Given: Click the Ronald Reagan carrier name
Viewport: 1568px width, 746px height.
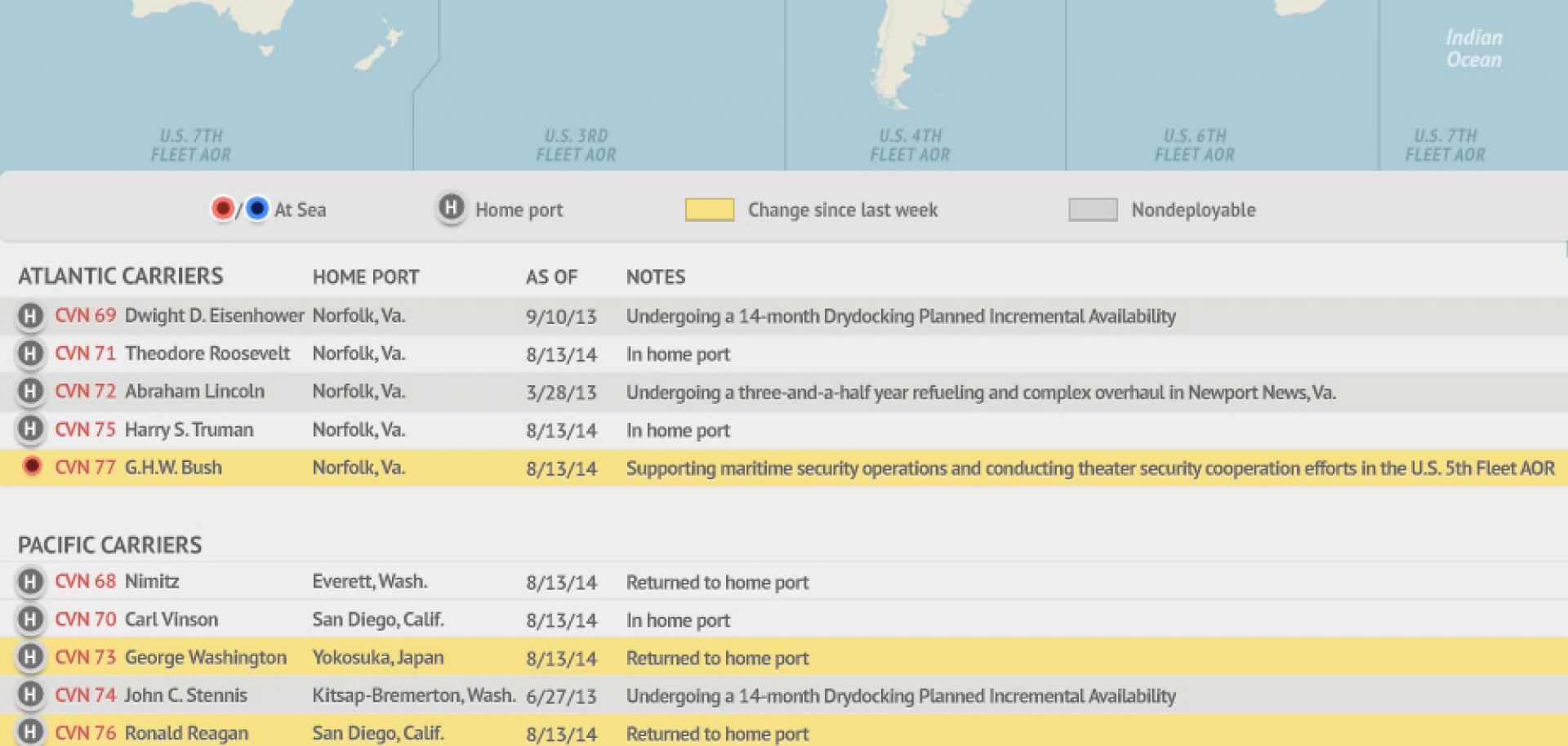Looking at the screenshot, I should (x=186, y=733).
